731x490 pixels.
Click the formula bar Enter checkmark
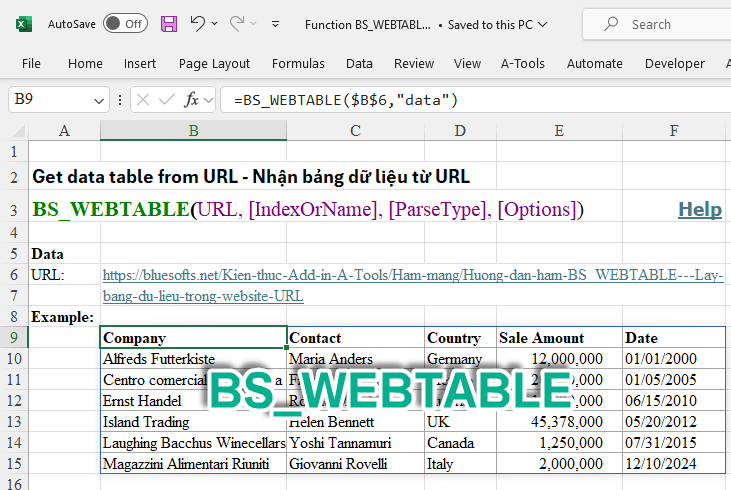coord(166,99)
